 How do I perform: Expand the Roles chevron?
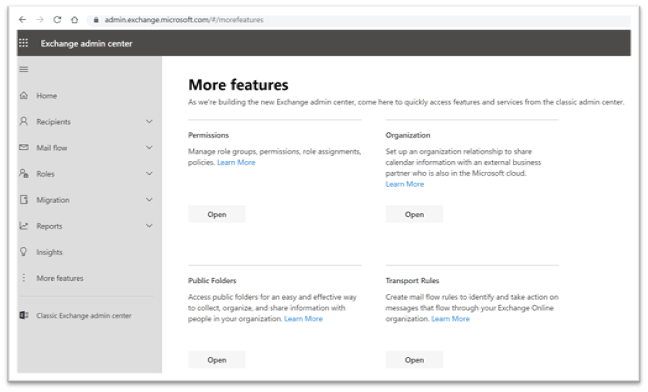[149, 173]
